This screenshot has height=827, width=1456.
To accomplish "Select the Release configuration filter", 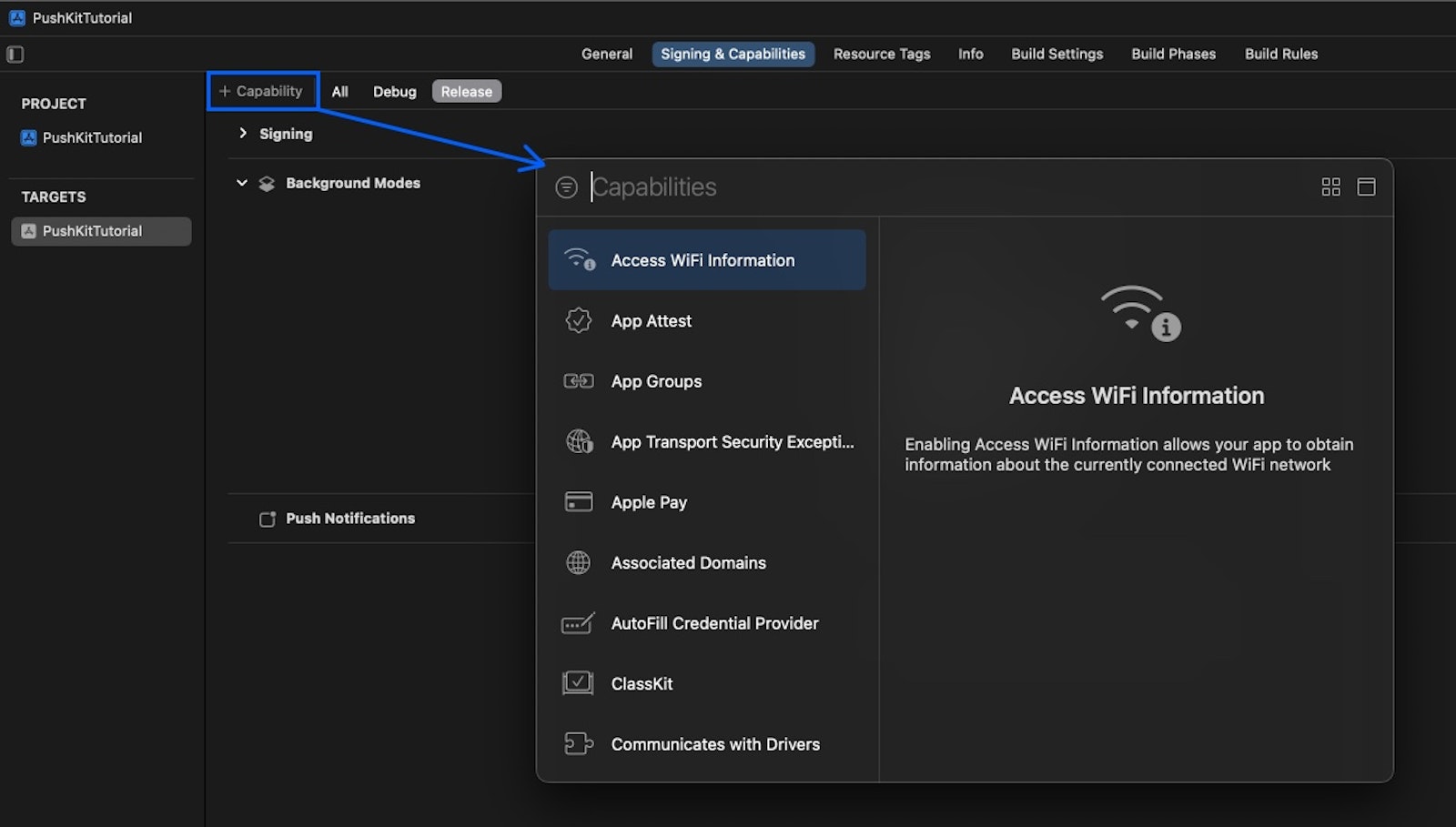I will pos(466,92).
